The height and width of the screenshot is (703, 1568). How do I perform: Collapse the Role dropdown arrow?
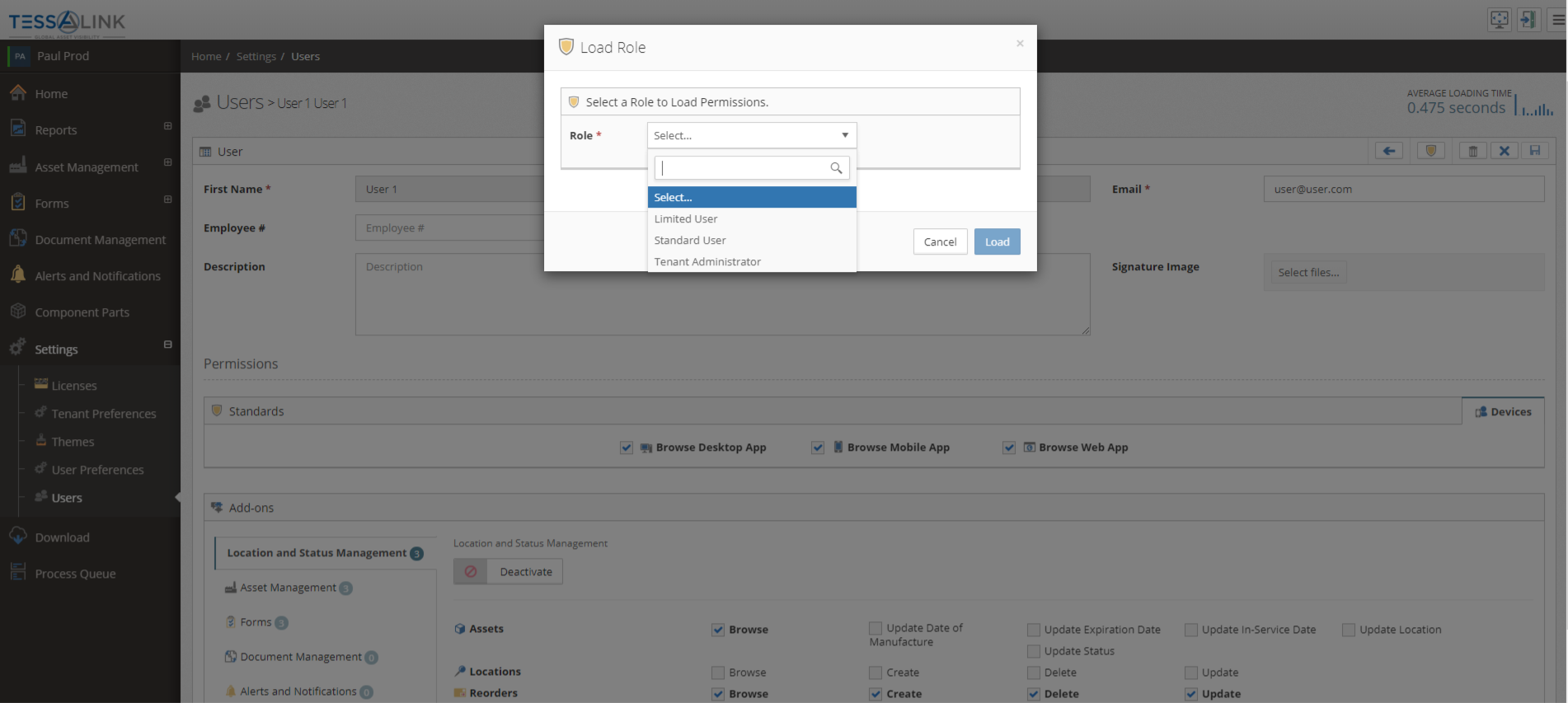[845, 135]
